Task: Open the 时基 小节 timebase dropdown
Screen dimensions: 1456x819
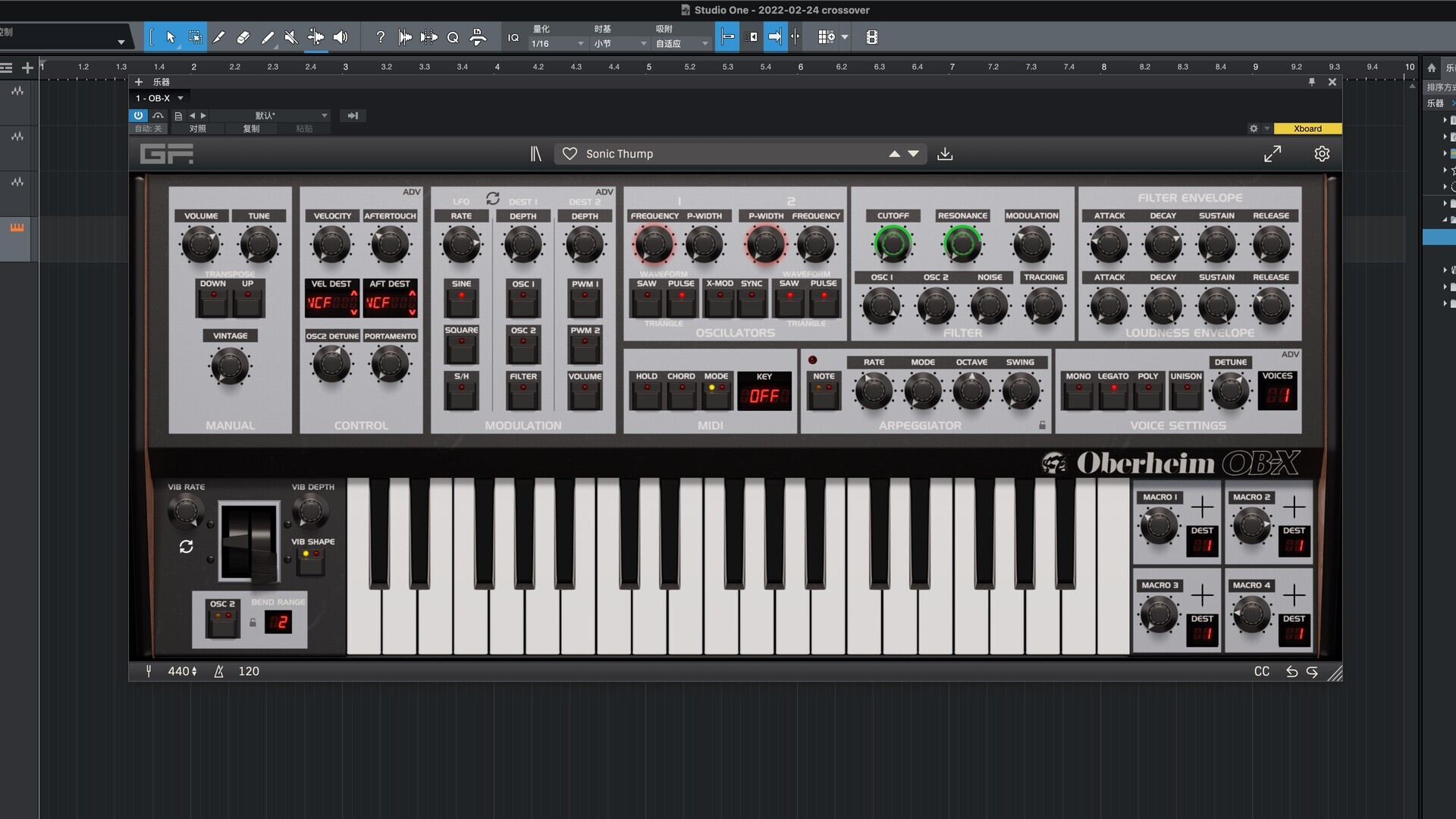Action: 620,44
